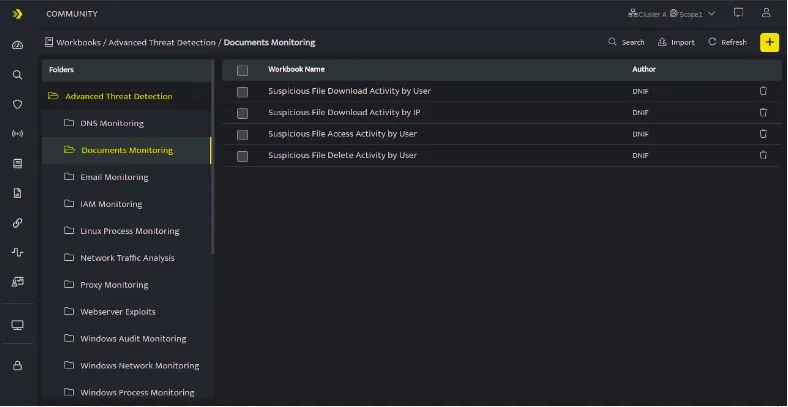
Task: Select the Linux Process Monitoring folder
Action: tap(127, 231)
